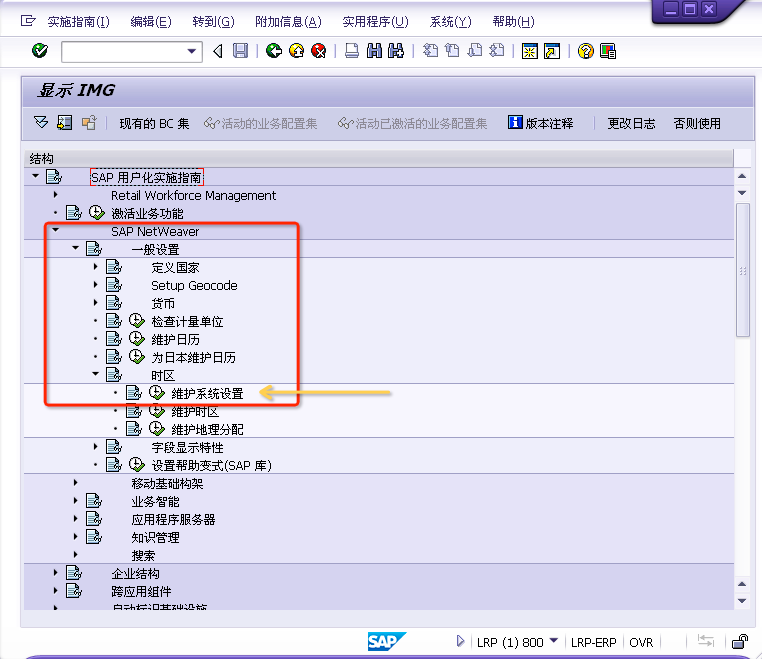Viewport: 762px width, 659px height.
Task: Click the green Back arrow icon
Action: pyautogui.click(x=274, y=51)
